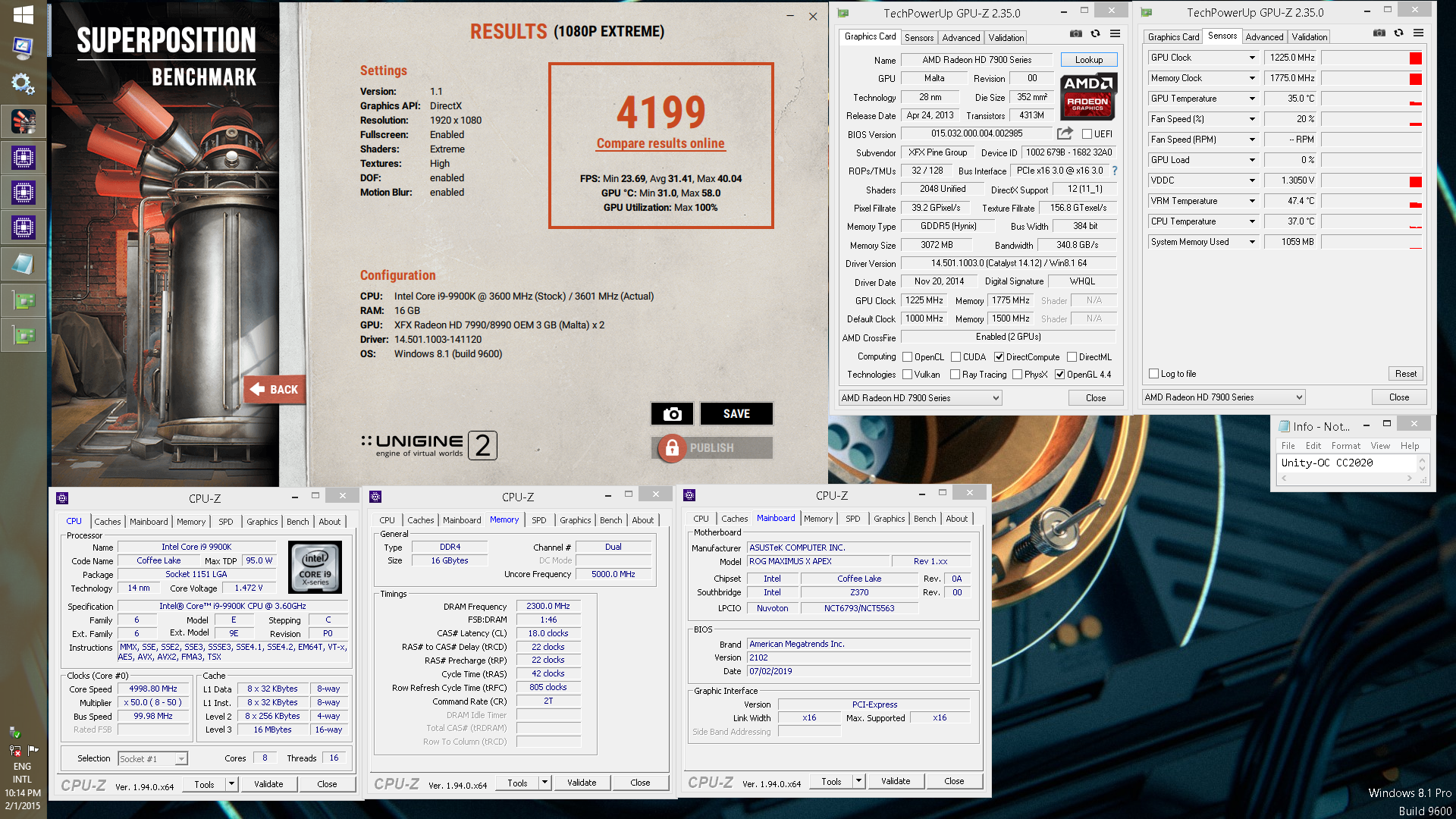This screenshot has width=1456, height=819.
Task: Click the BIOS export share icon
Action: click(x=1065, y=133)
